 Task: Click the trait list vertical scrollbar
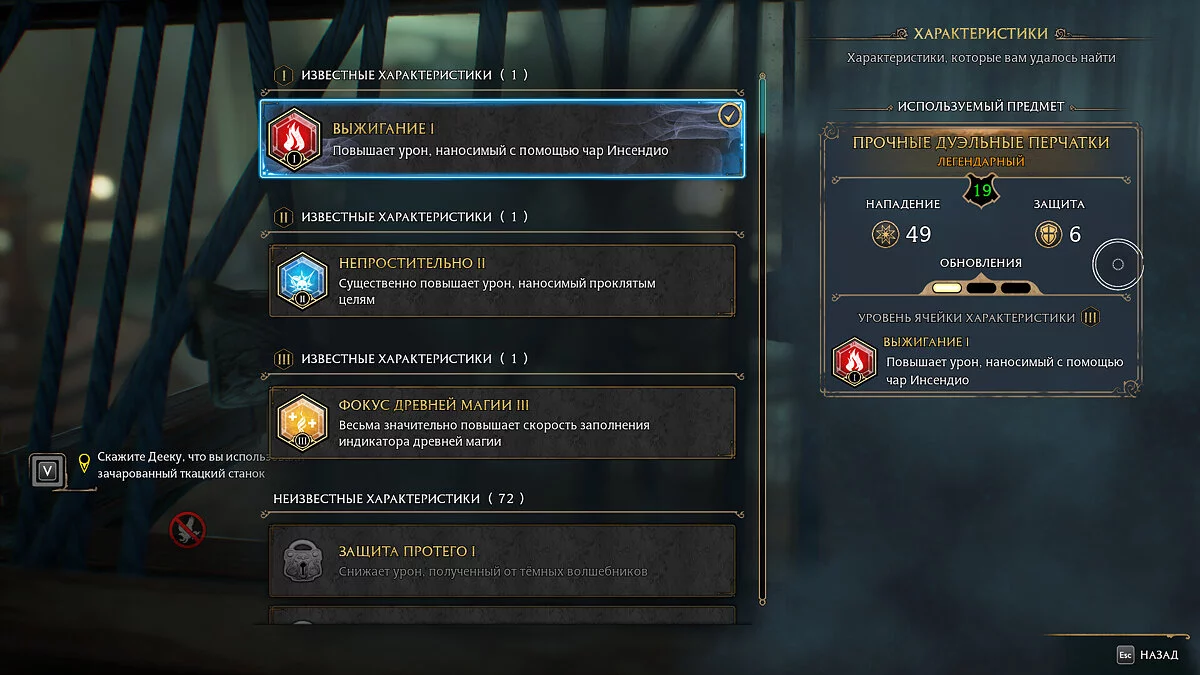point(762,340)
